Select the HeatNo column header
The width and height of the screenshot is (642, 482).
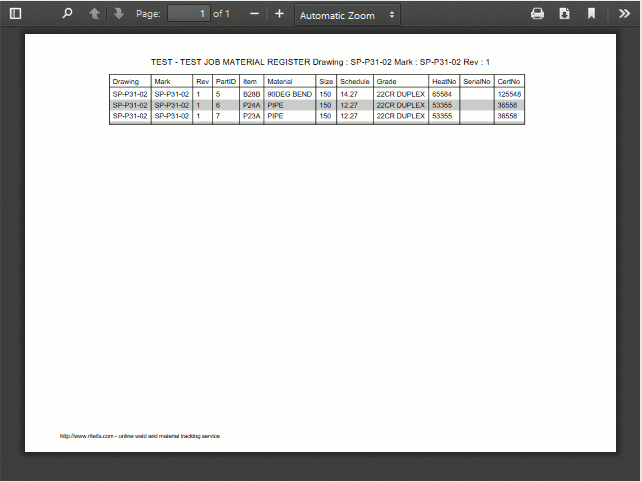444,81
